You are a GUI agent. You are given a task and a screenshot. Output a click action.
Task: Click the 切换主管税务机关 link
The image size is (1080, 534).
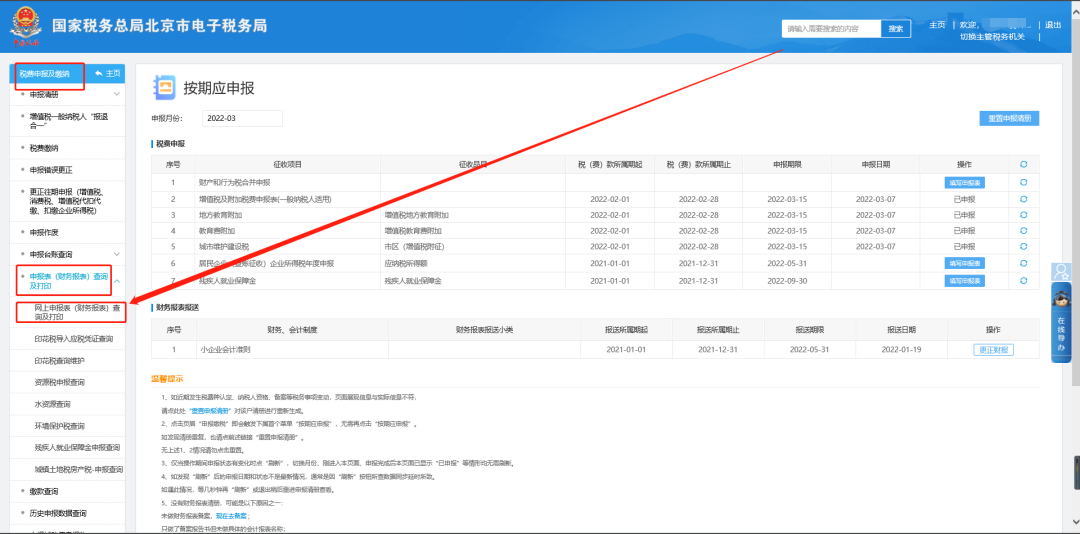[x=992, y=37]
